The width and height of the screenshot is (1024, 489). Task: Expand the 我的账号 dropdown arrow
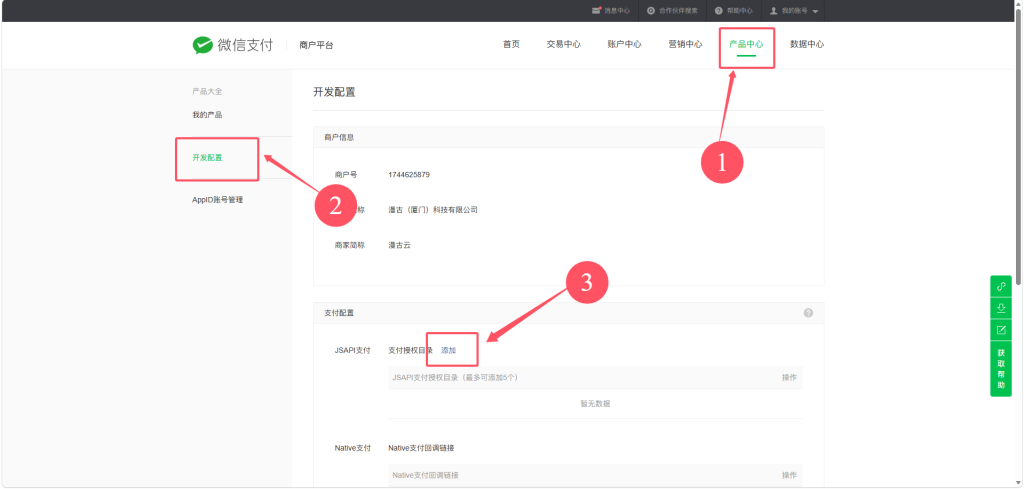(x=815, y=12)
